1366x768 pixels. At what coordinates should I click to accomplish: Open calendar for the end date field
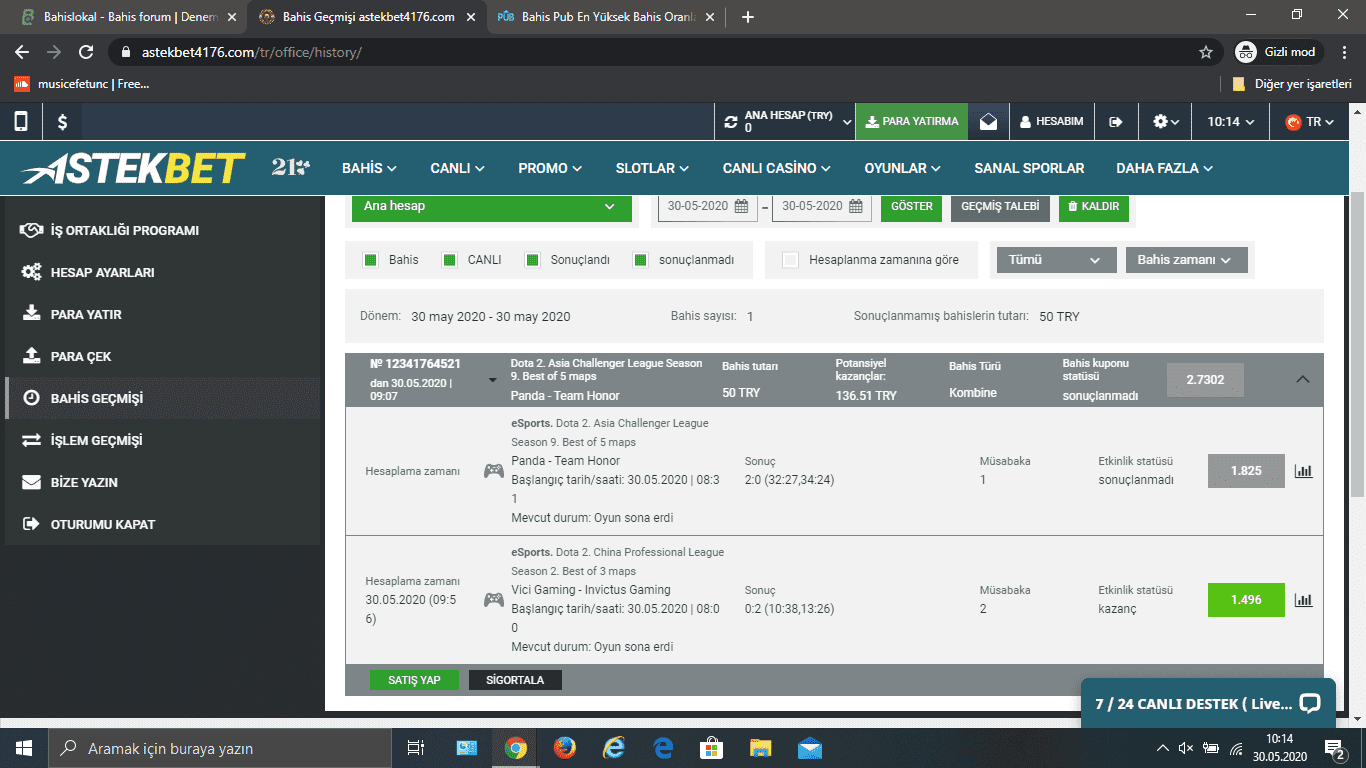pos(856,206)
